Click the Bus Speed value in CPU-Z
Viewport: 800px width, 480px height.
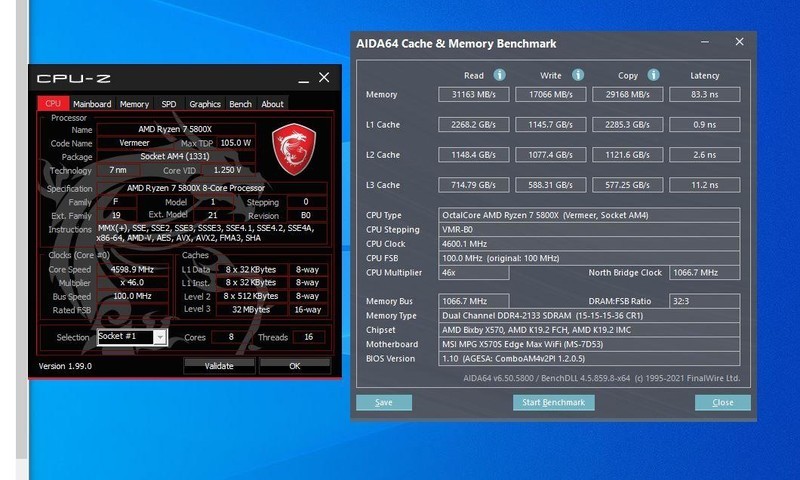point(132,296)
